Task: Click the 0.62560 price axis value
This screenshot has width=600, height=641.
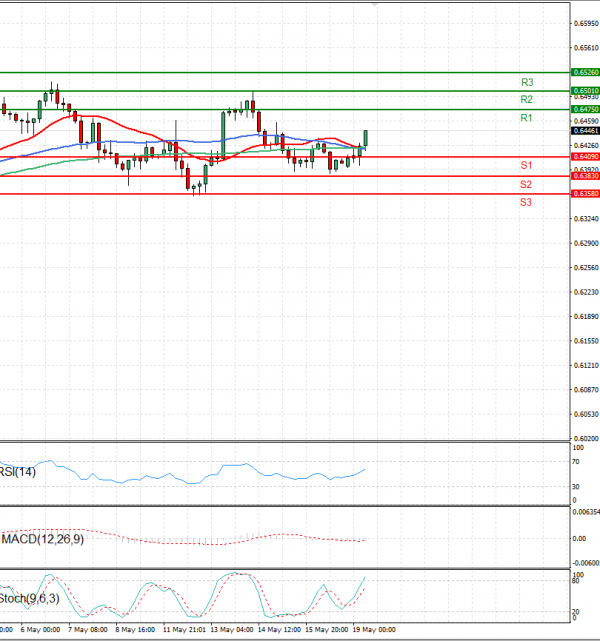Action: (587, 268)
